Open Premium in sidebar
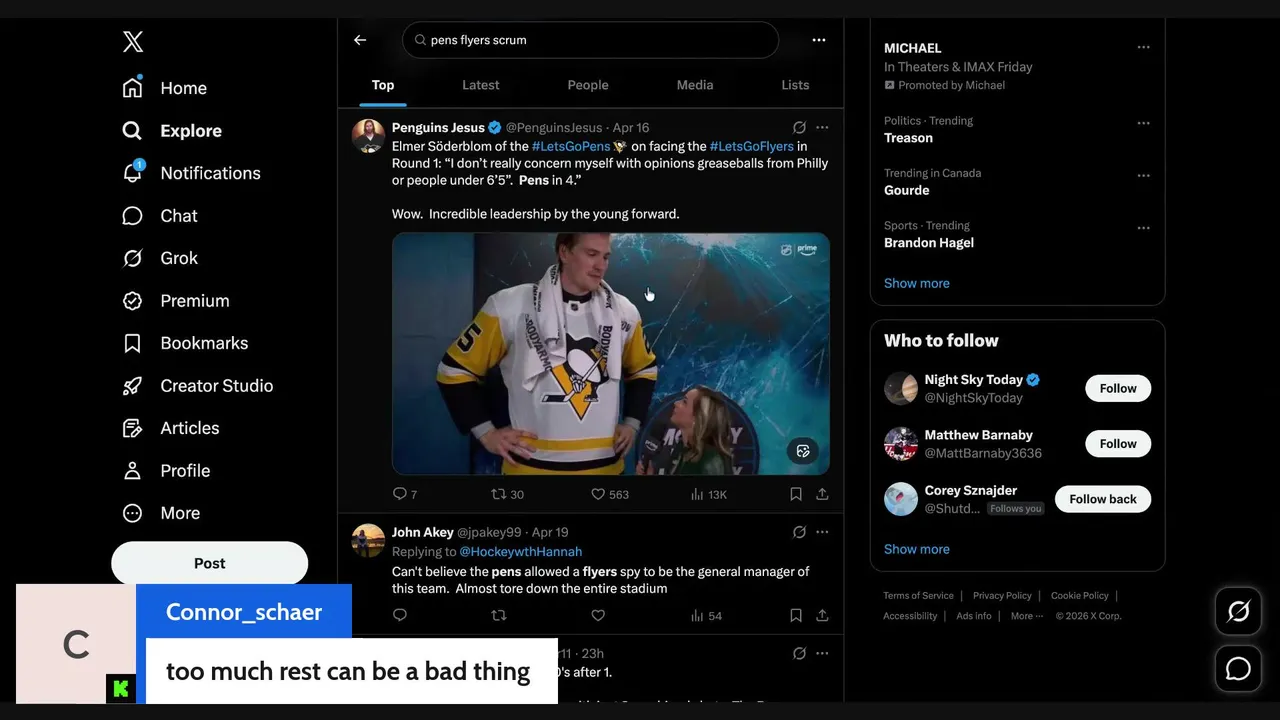The height and width of the screenshot is (720, 1280). coord(176,301)
